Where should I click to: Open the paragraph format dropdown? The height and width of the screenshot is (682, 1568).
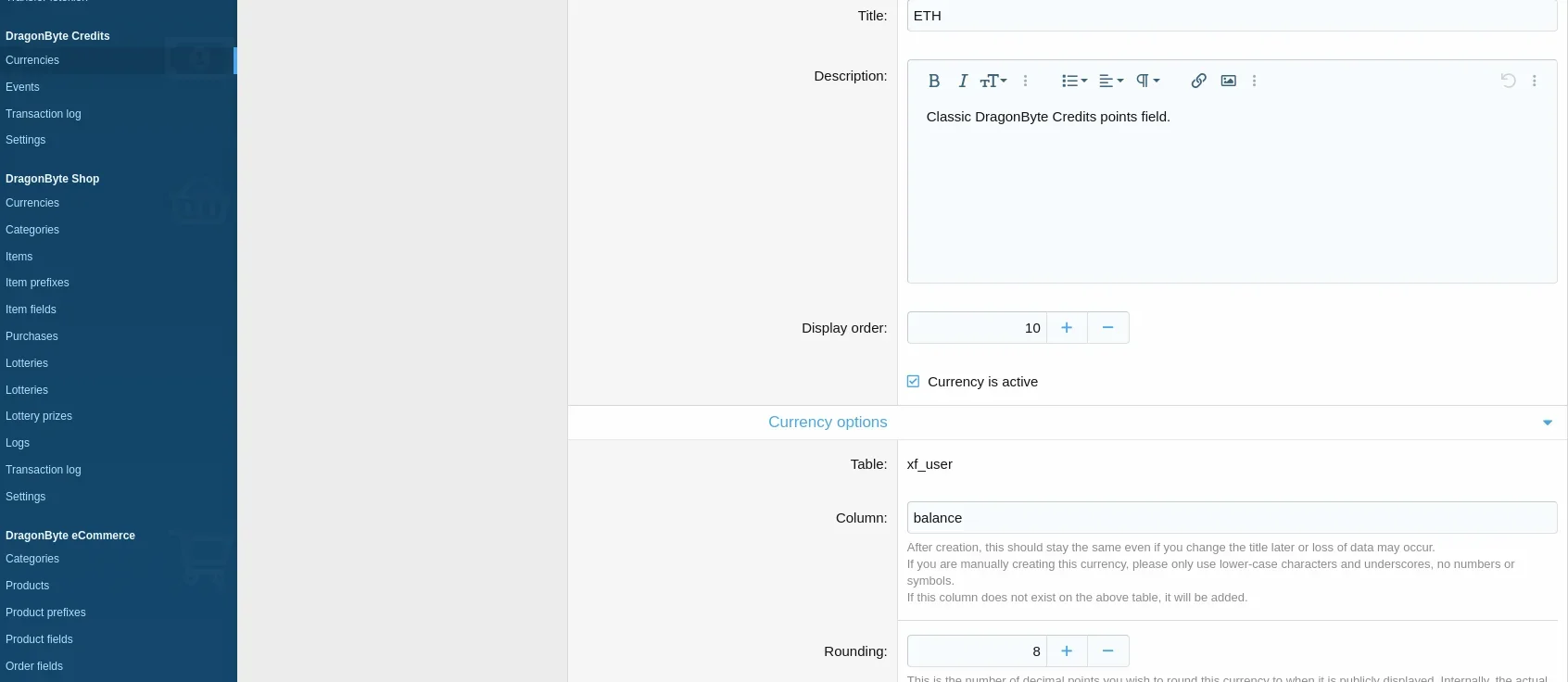tap(1148, 81)
